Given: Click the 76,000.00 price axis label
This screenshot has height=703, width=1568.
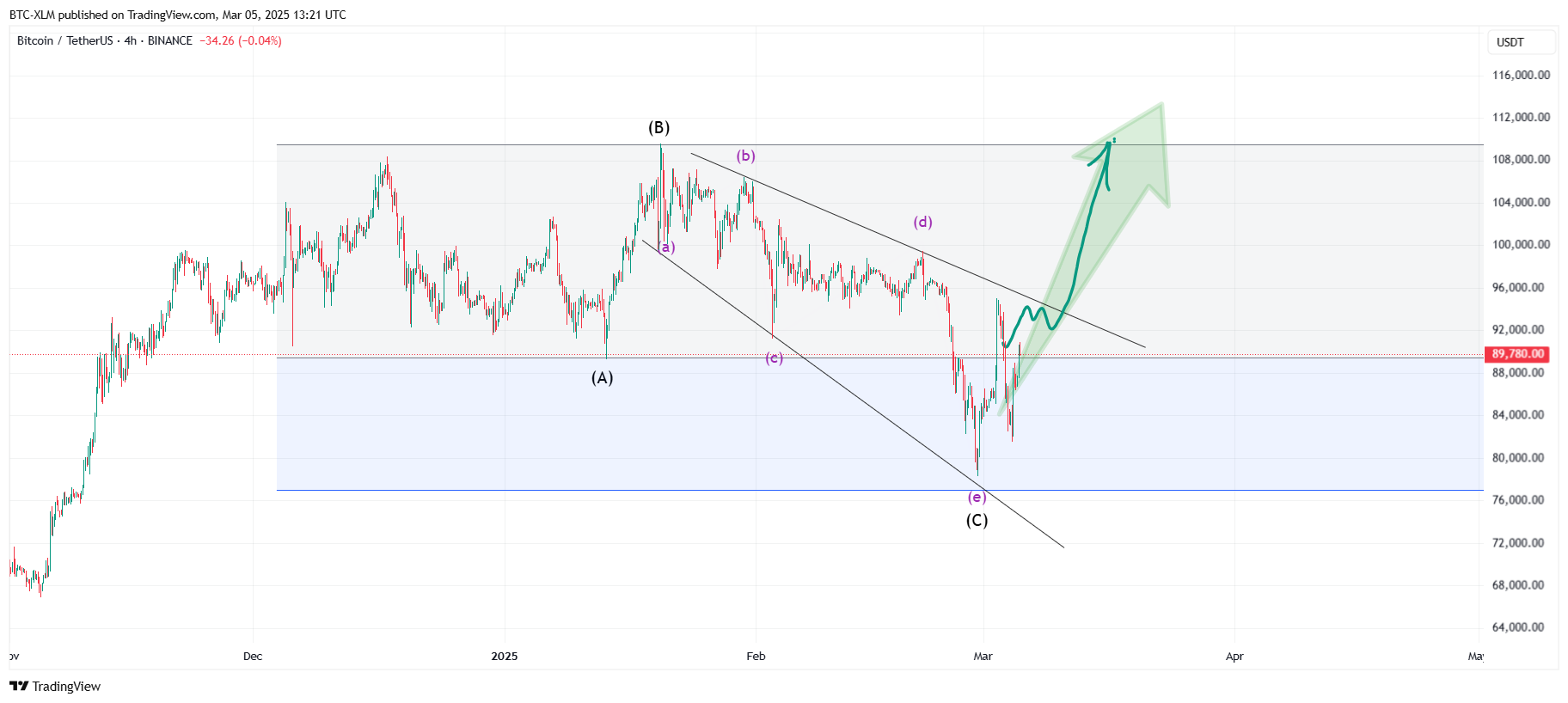Looking at the screenshot, I should click(x=1518, y=499).
